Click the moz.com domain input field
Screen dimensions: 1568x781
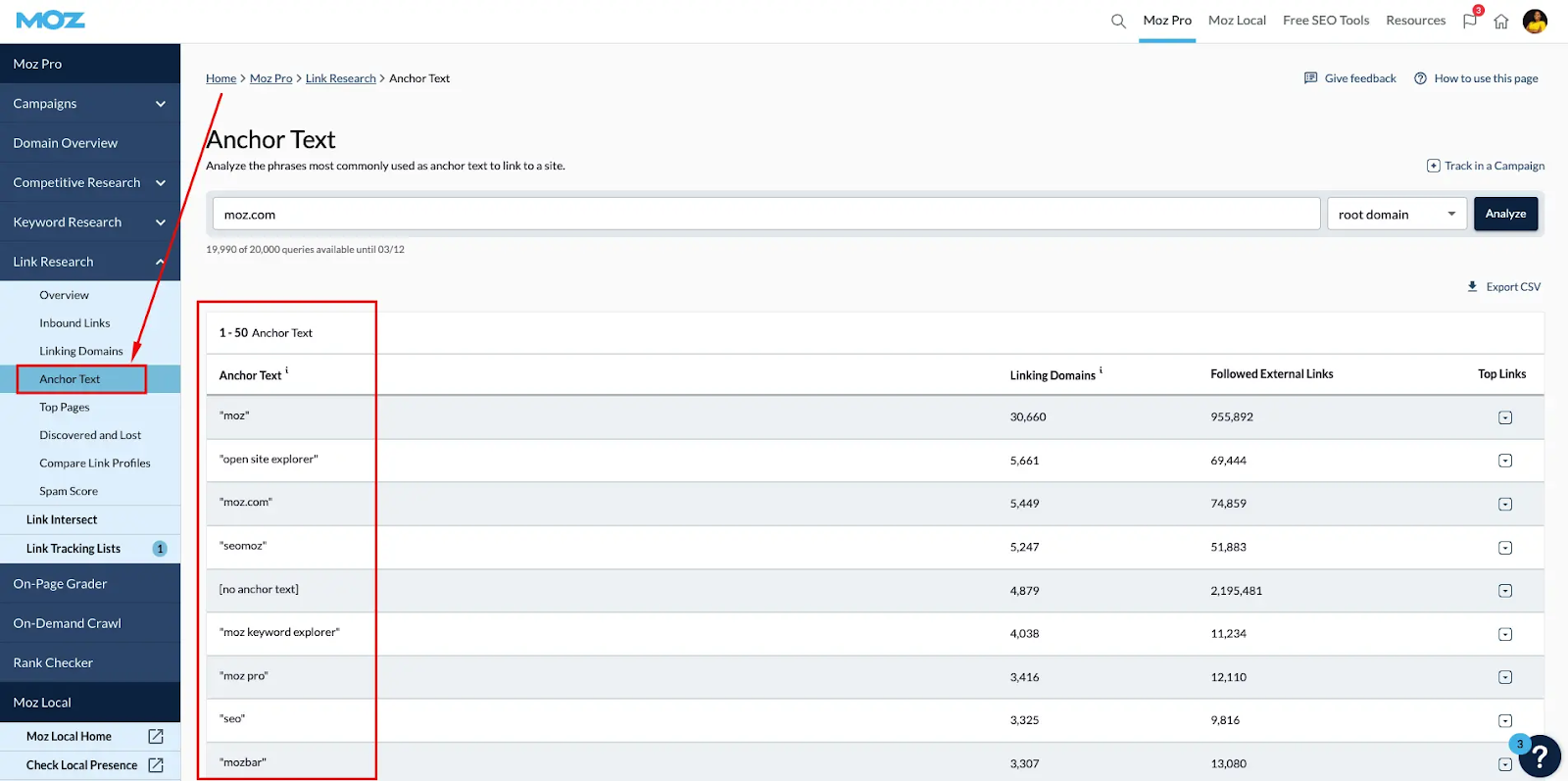tap(765, 215)
